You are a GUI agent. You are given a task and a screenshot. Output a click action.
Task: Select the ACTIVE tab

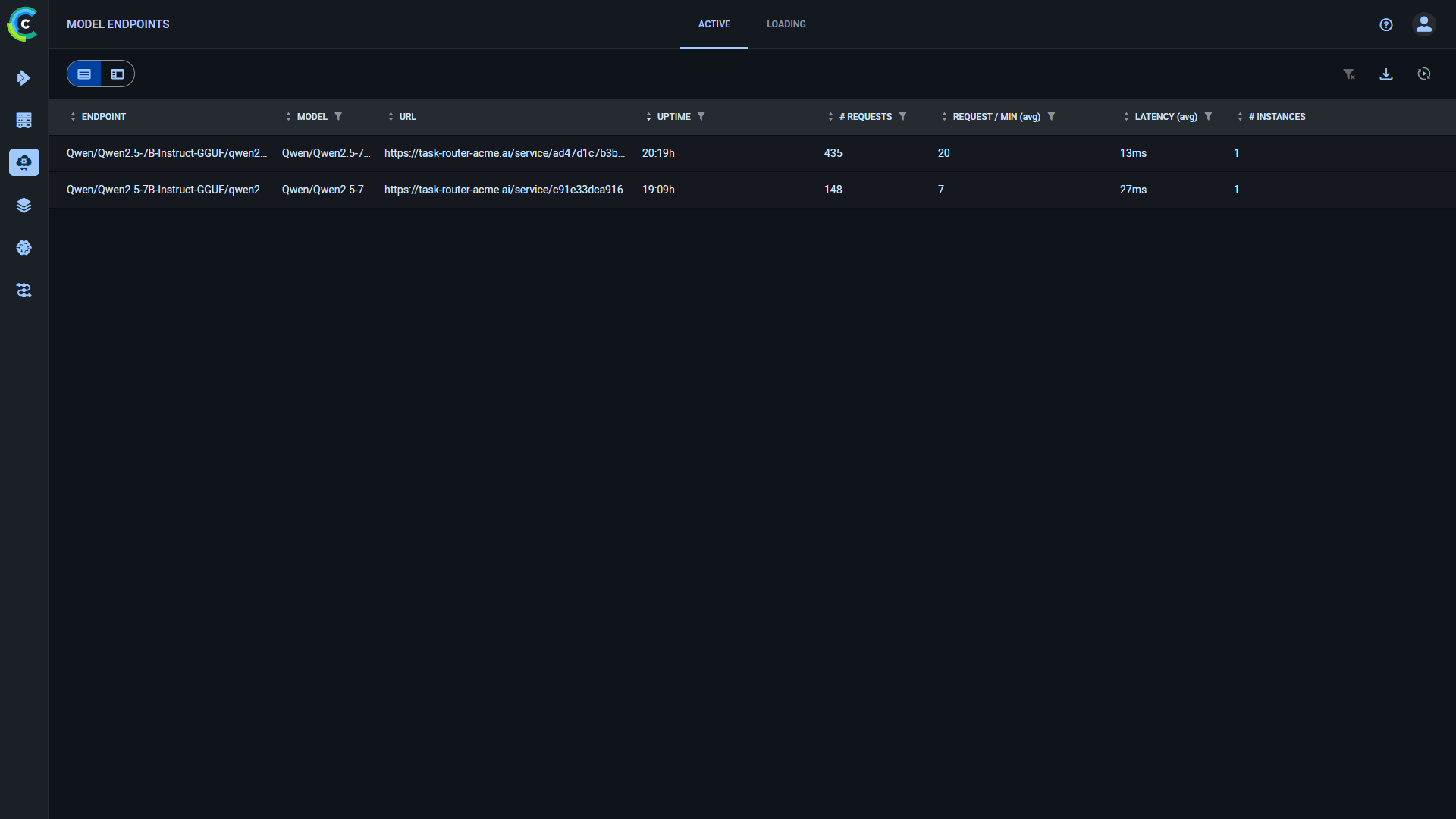(x=714, y=24)
